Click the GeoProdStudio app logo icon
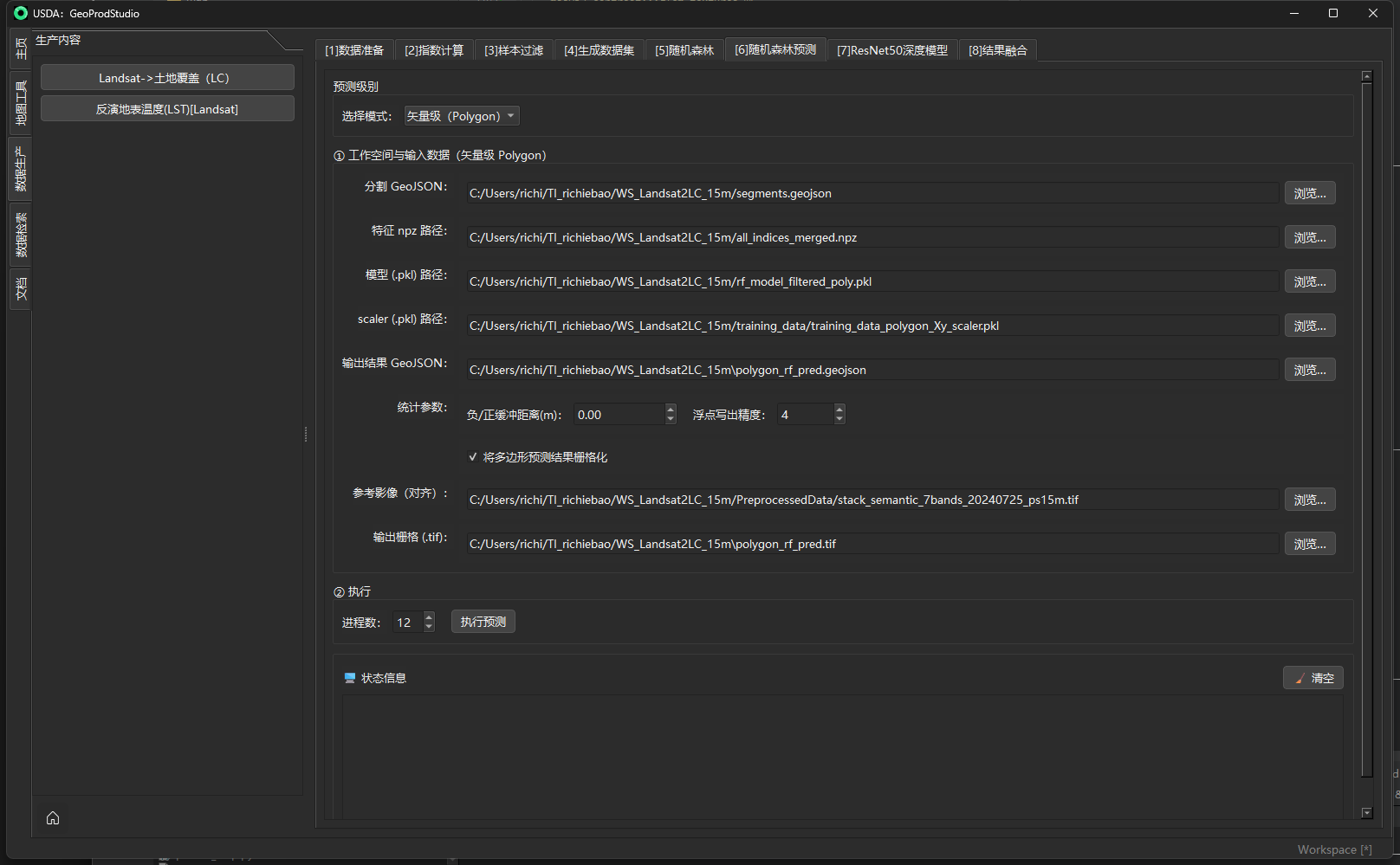The width and height of the screenshot is (1400, 865). (x=21, y=13)
